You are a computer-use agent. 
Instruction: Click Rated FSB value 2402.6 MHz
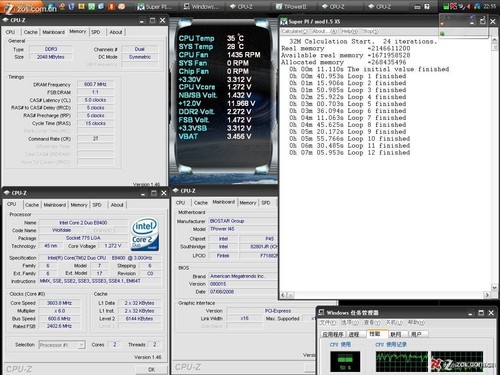coord(59,326)
